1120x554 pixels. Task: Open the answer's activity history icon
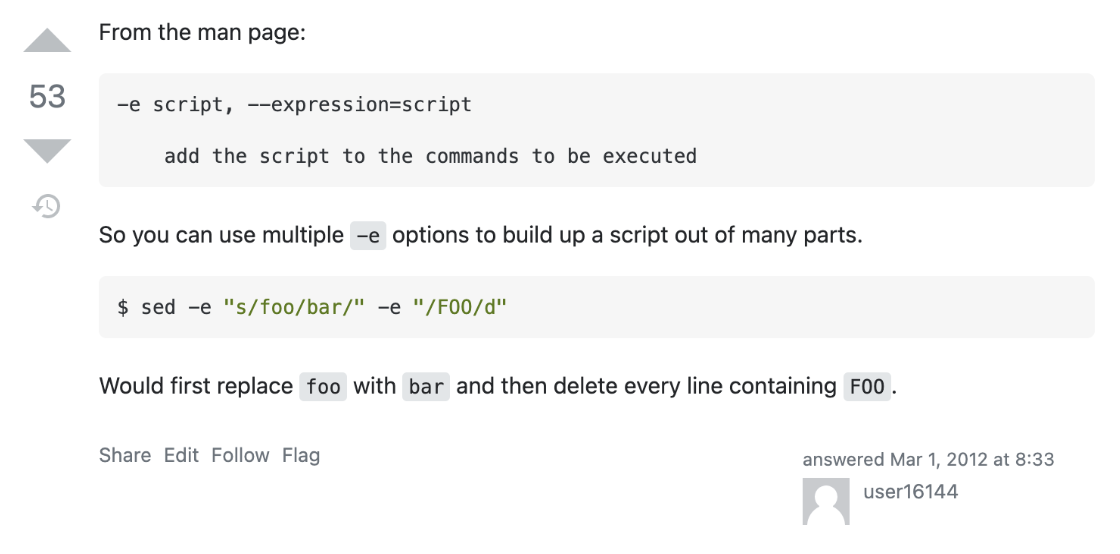tap(46, 206)
